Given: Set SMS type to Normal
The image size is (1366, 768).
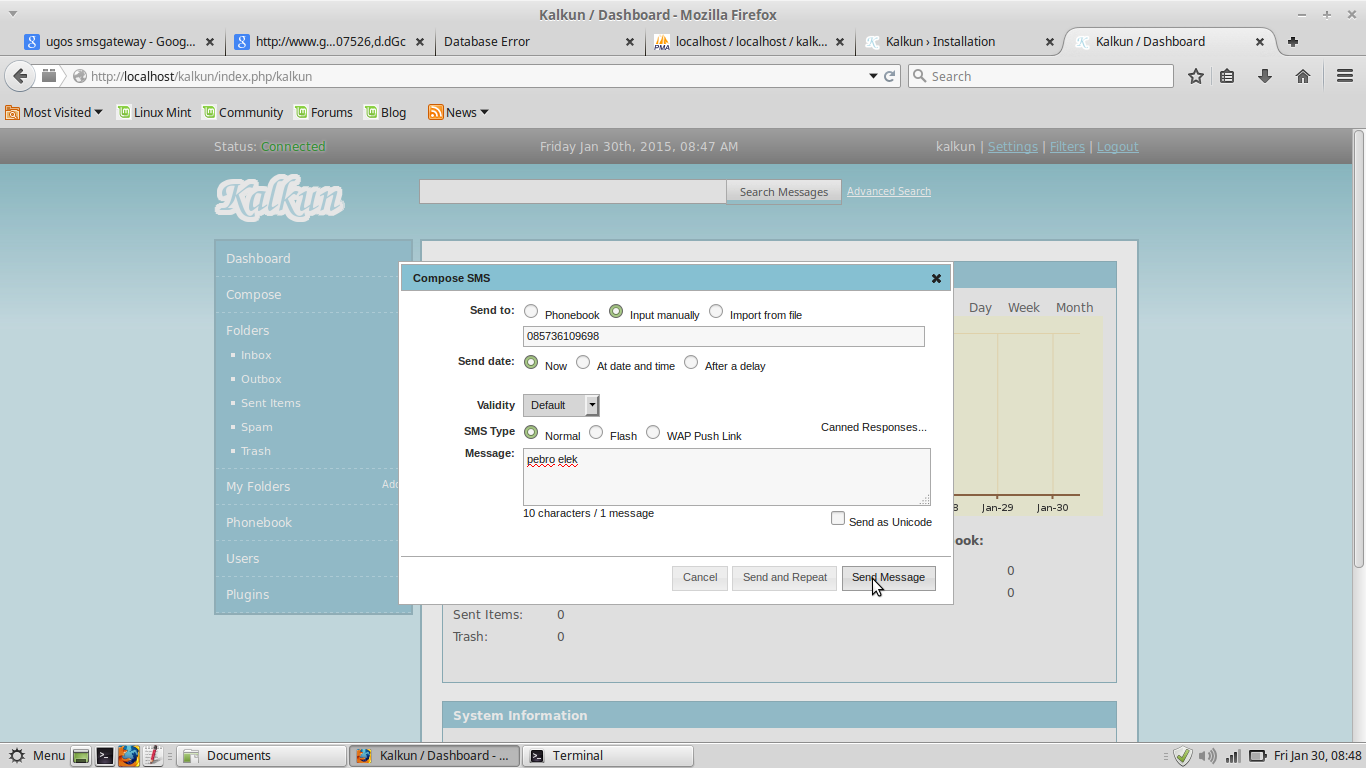Looking at the screenshot, I should (531, 432).
